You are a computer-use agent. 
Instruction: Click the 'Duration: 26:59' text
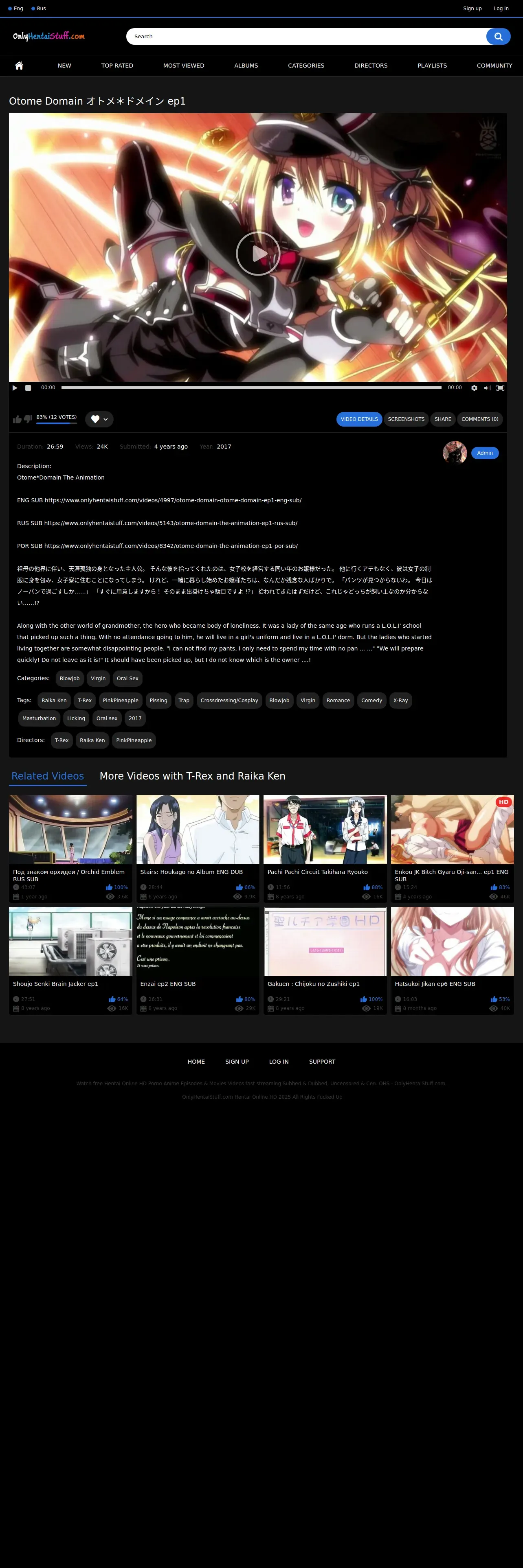pos(40,447)
